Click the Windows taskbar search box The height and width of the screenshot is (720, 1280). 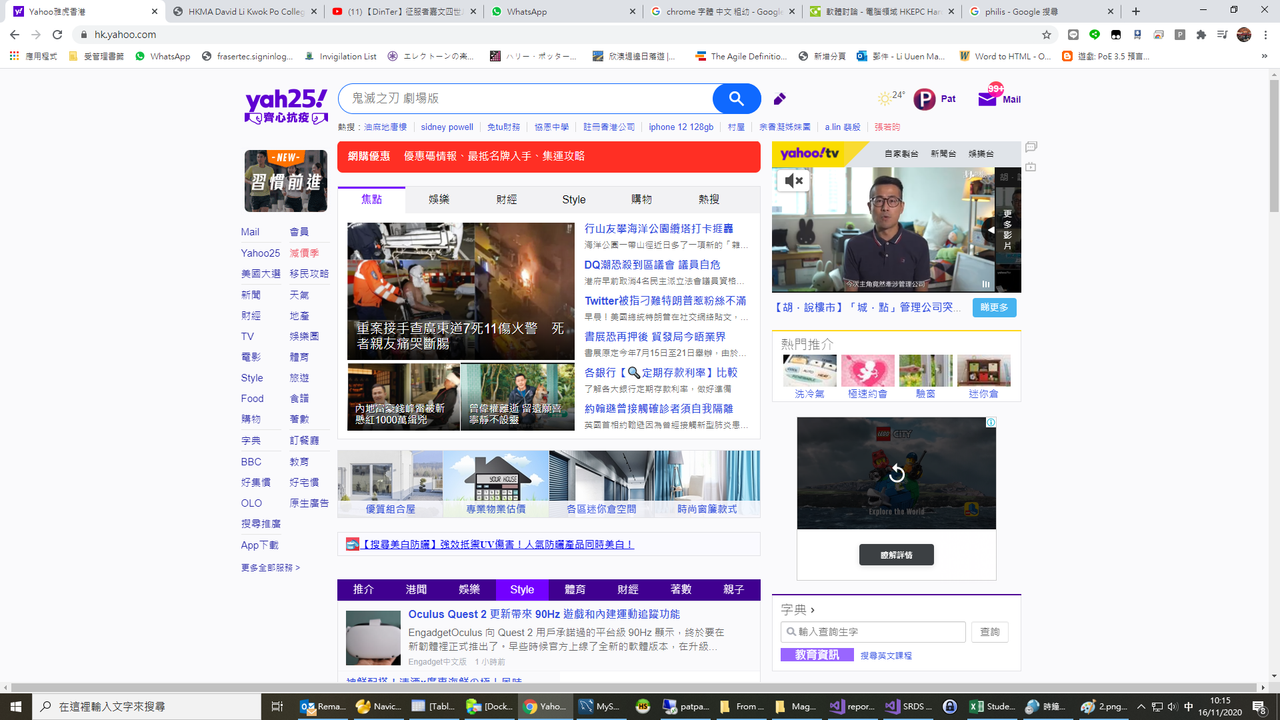tap(148, 706)
